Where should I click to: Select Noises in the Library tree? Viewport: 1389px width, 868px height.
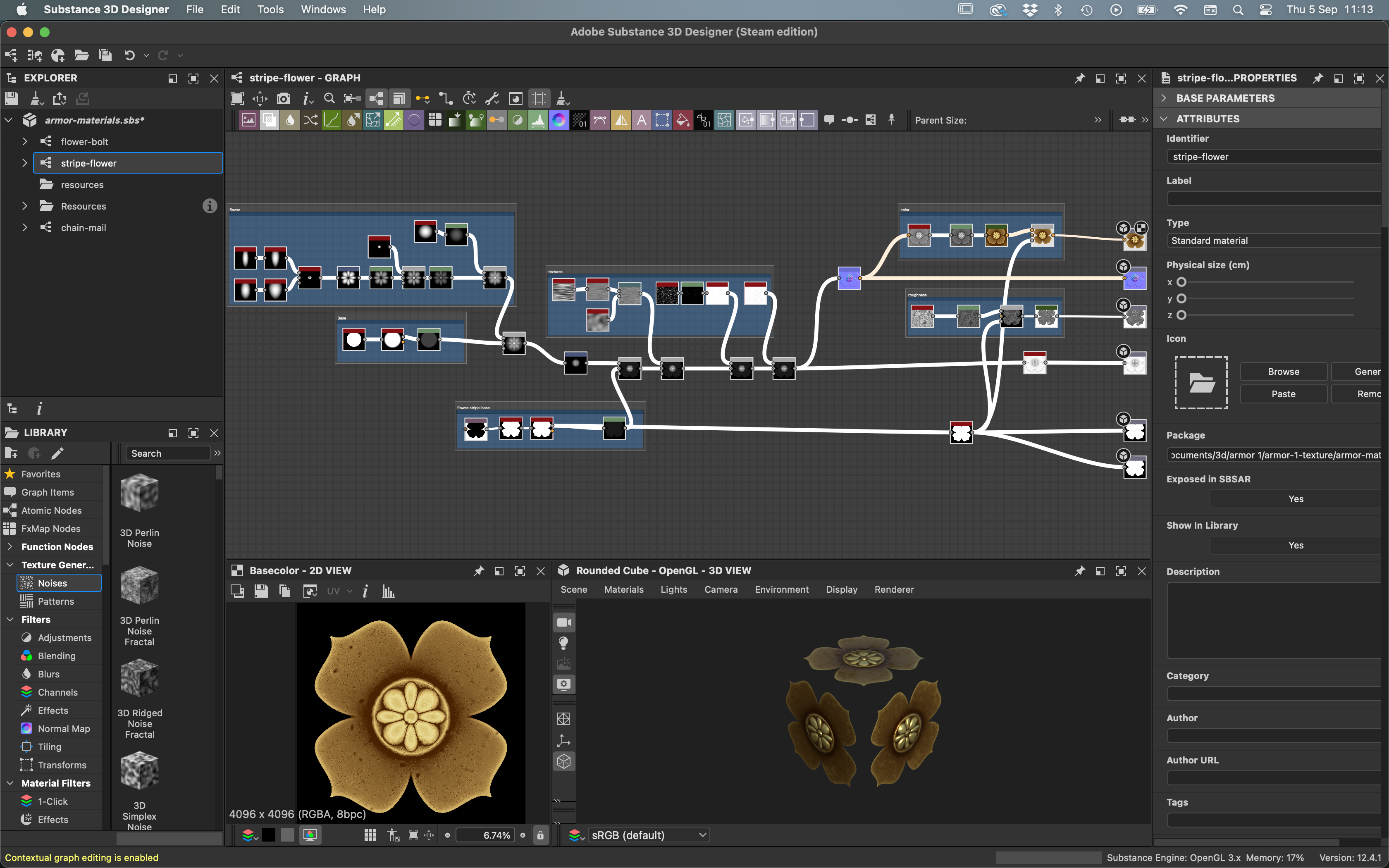point(59,583)
